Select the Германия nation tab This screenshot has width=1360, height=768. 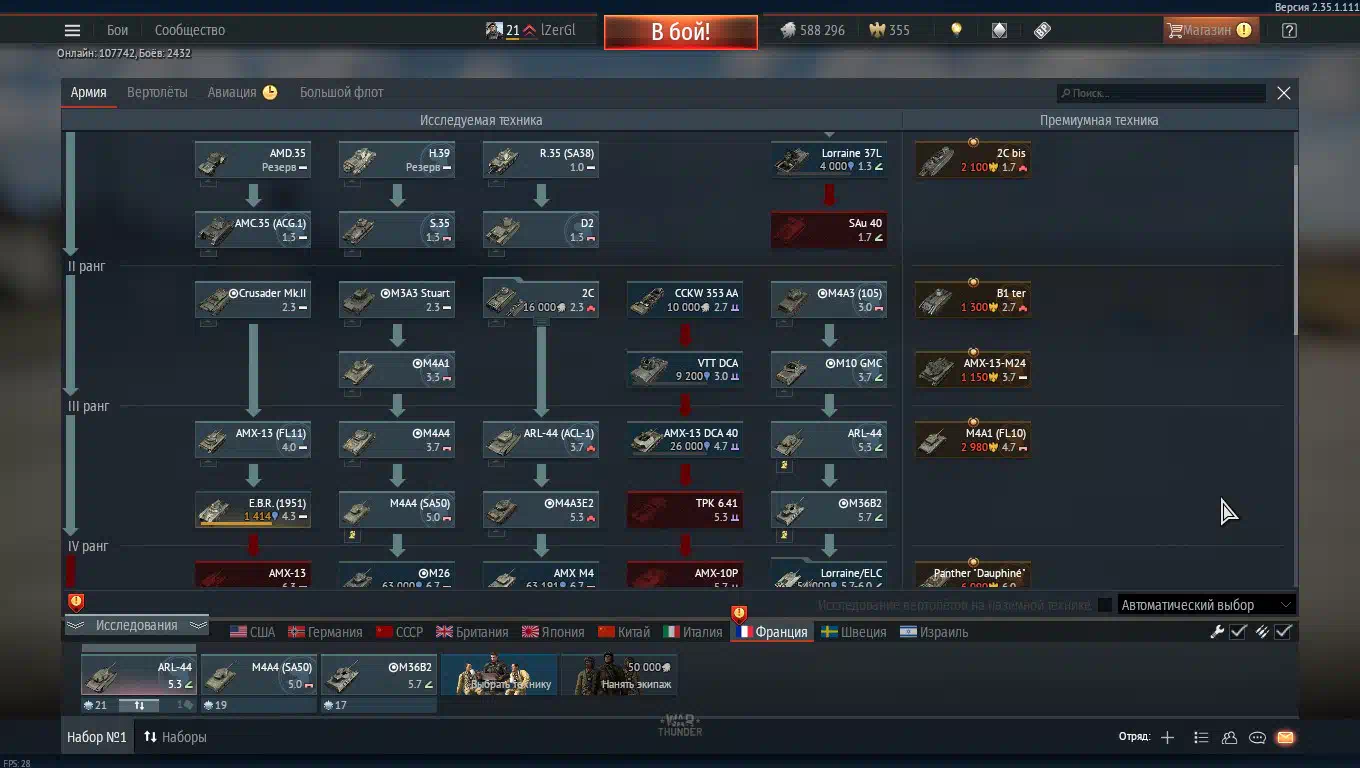[325, 632]
